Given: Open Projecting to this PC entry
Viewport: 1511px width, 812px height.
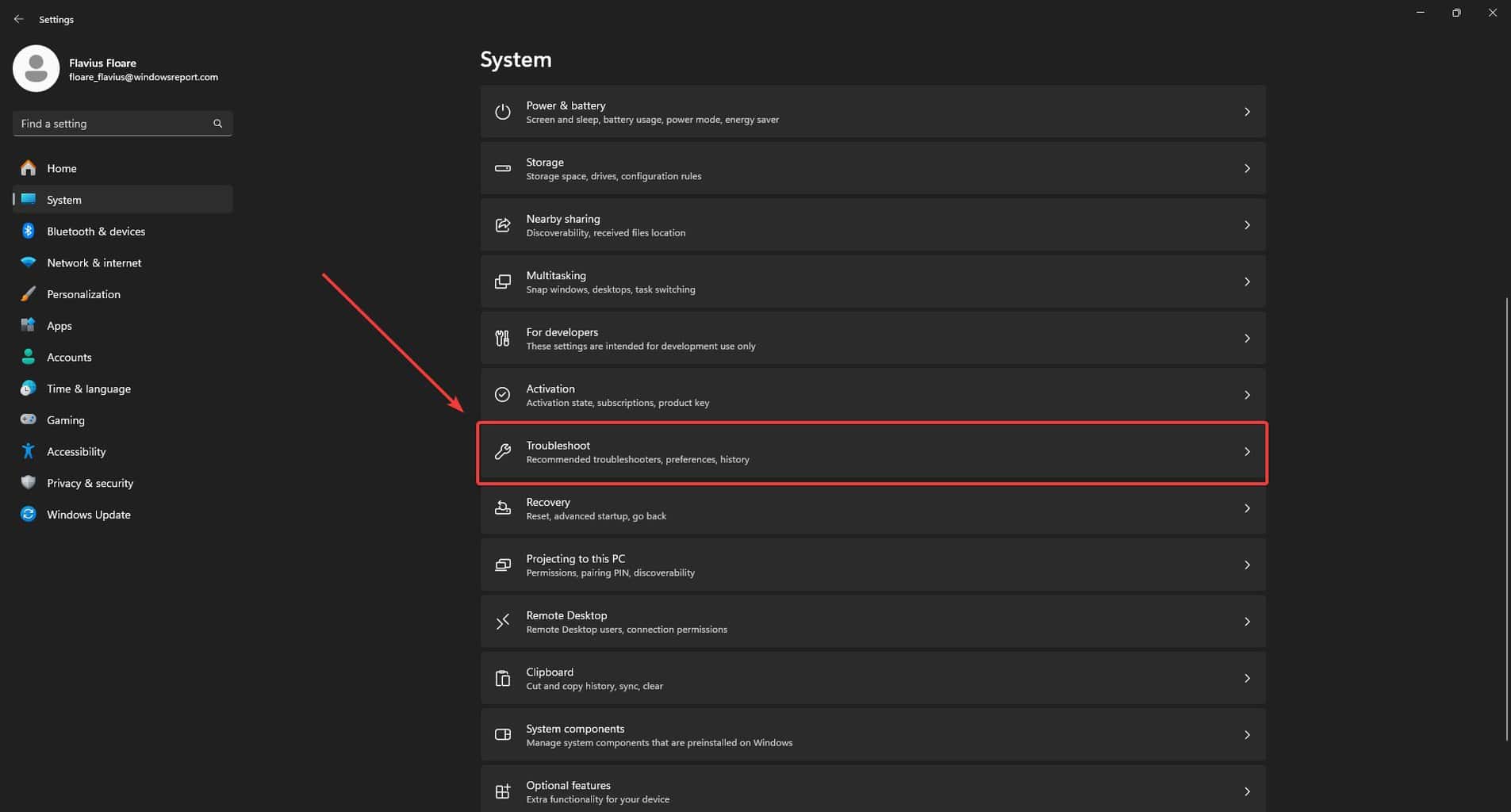Looking at the screenshot, I should tap(872, 565).
